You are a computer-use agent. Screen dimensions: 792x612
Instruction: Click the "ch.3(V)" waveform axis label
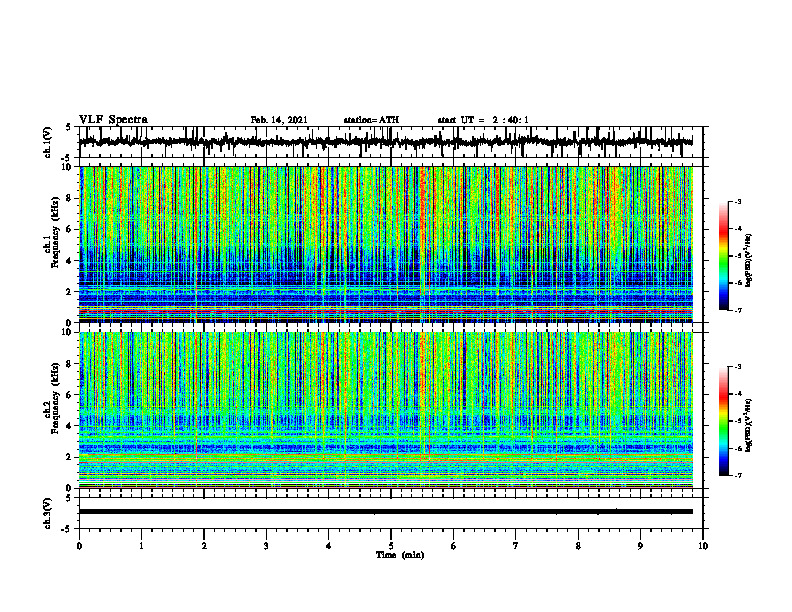[x=48, y=513]
